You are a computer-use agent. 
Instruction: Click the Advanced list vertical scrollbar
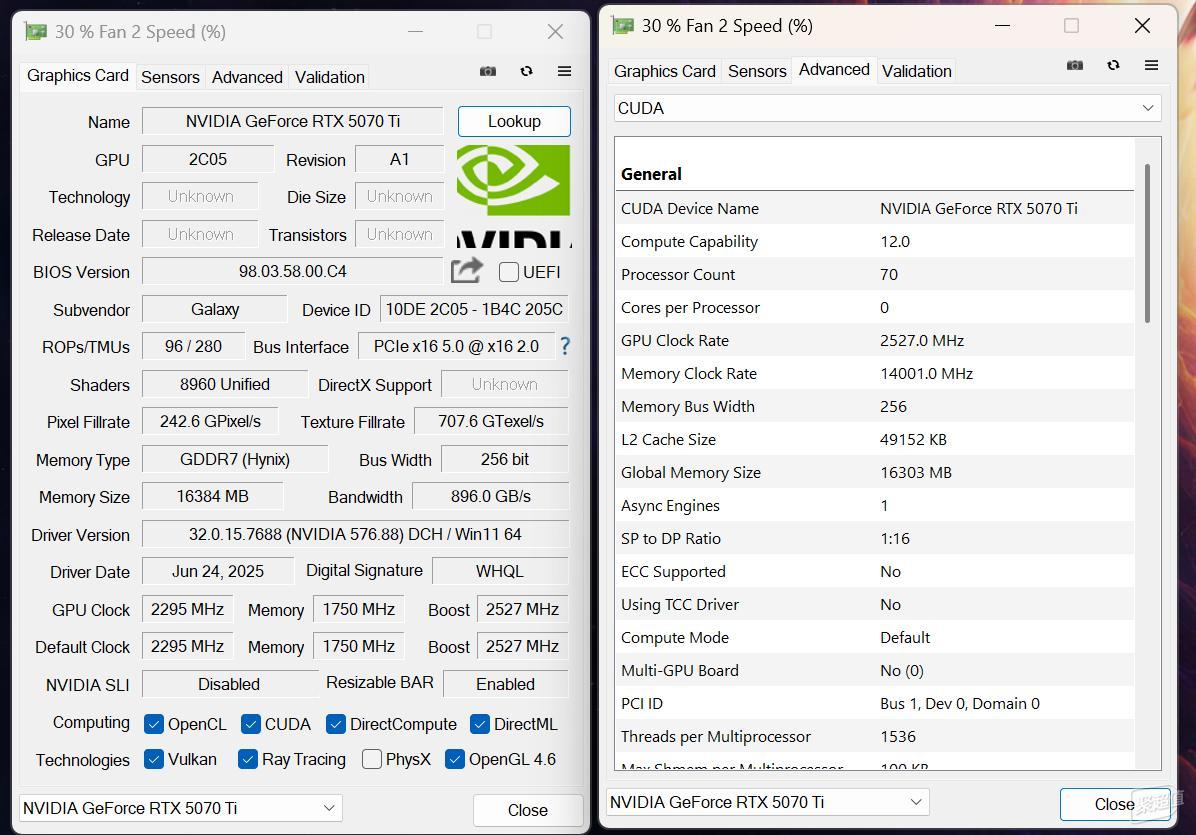(1146, 244)
